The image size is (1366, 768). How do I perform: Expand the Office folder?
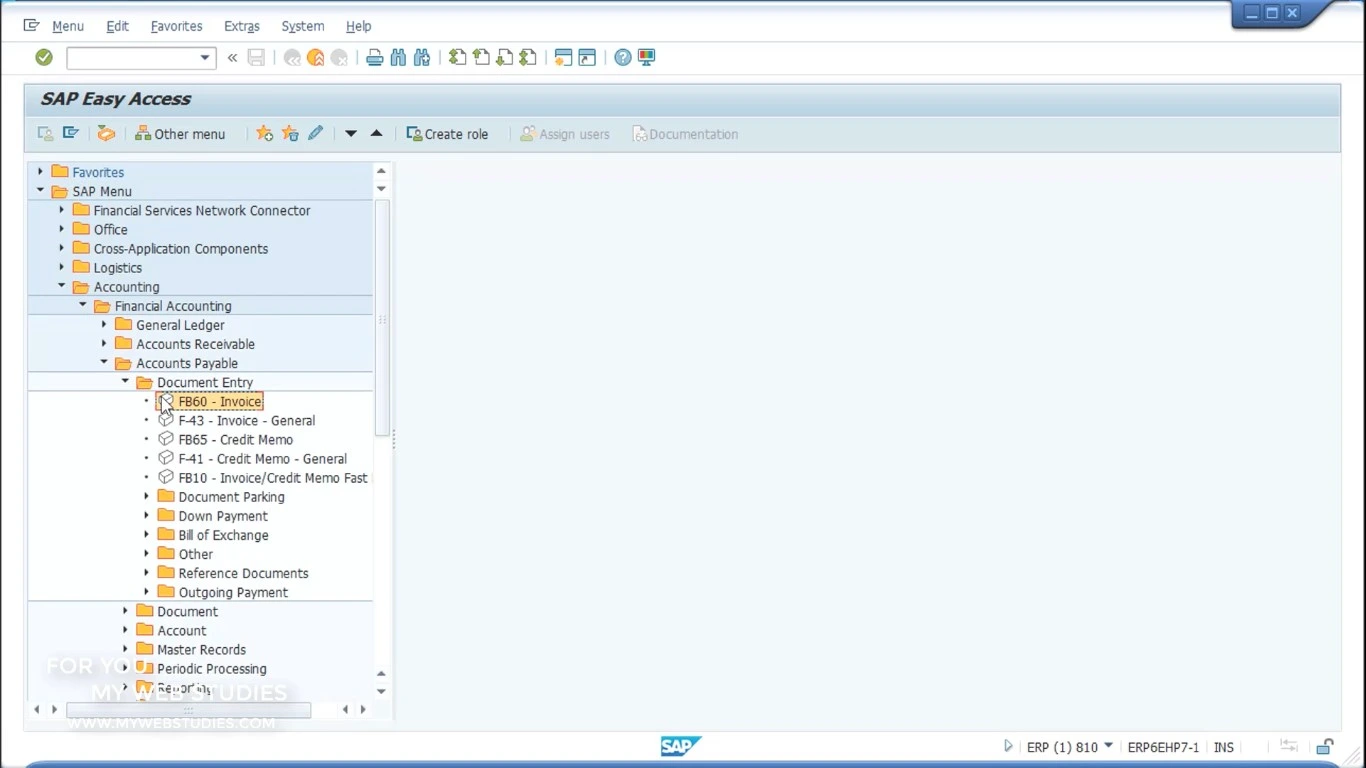(61, 229)
